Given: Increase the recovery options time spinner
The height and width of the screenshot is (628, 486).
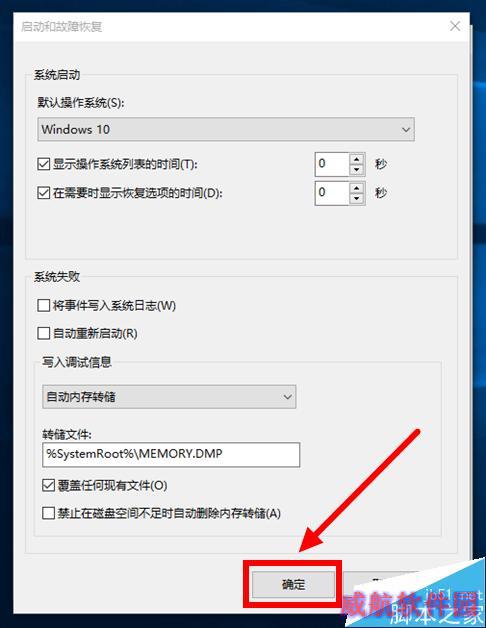Looking at the screenshot, I should [356, 187].
